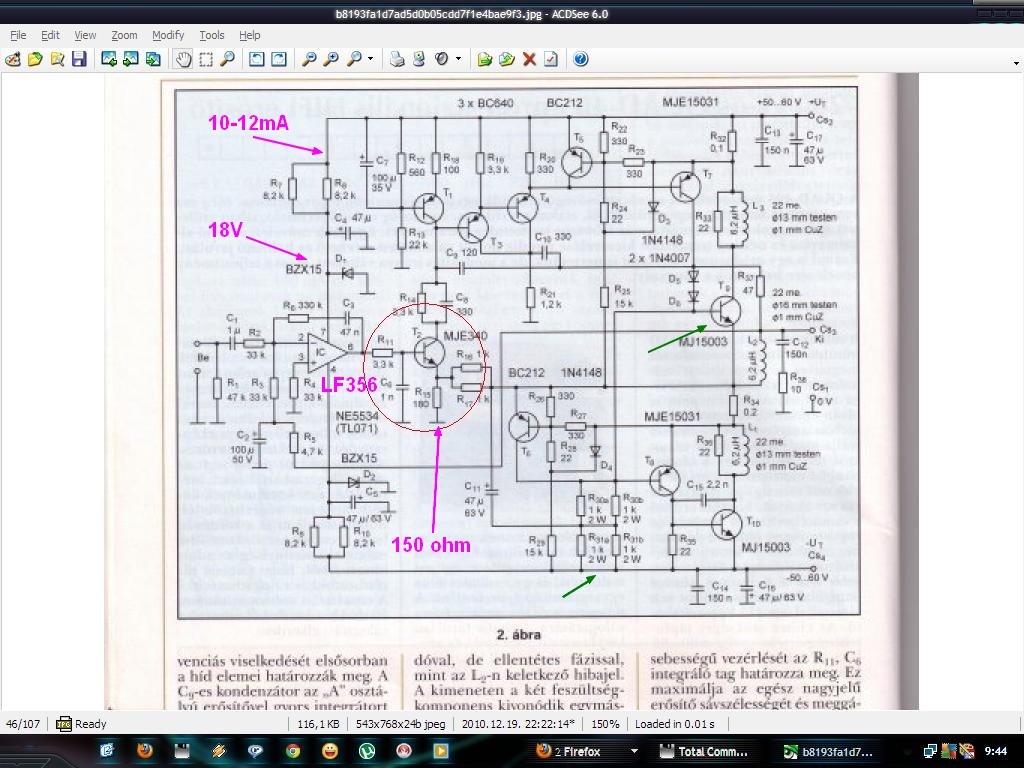Click the 116,1 KB file size status
The height and width of the screenshot is (768, 1024).
318,724
